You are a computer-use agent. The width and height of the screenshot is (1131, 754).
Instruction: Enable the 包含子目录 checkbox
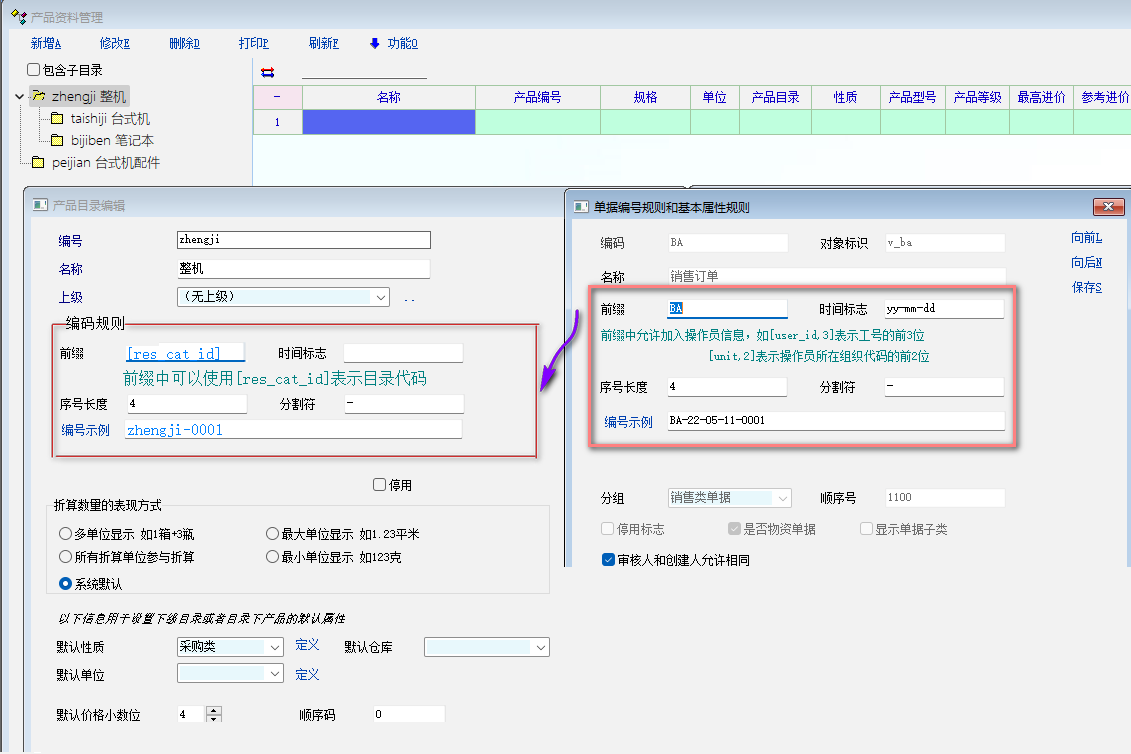coord(34,70)
